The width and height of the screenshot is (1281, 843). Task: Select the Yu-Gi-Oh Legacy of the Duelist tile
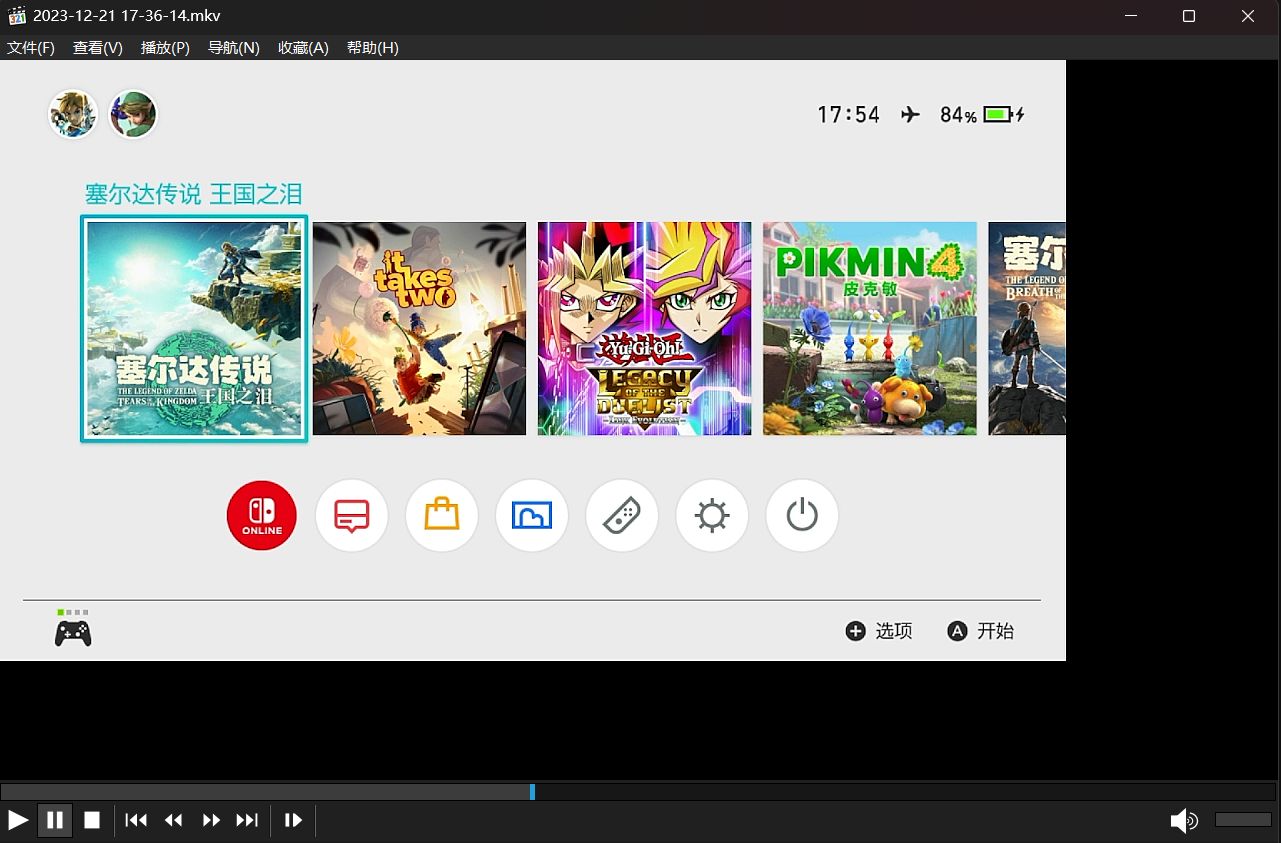644,328
